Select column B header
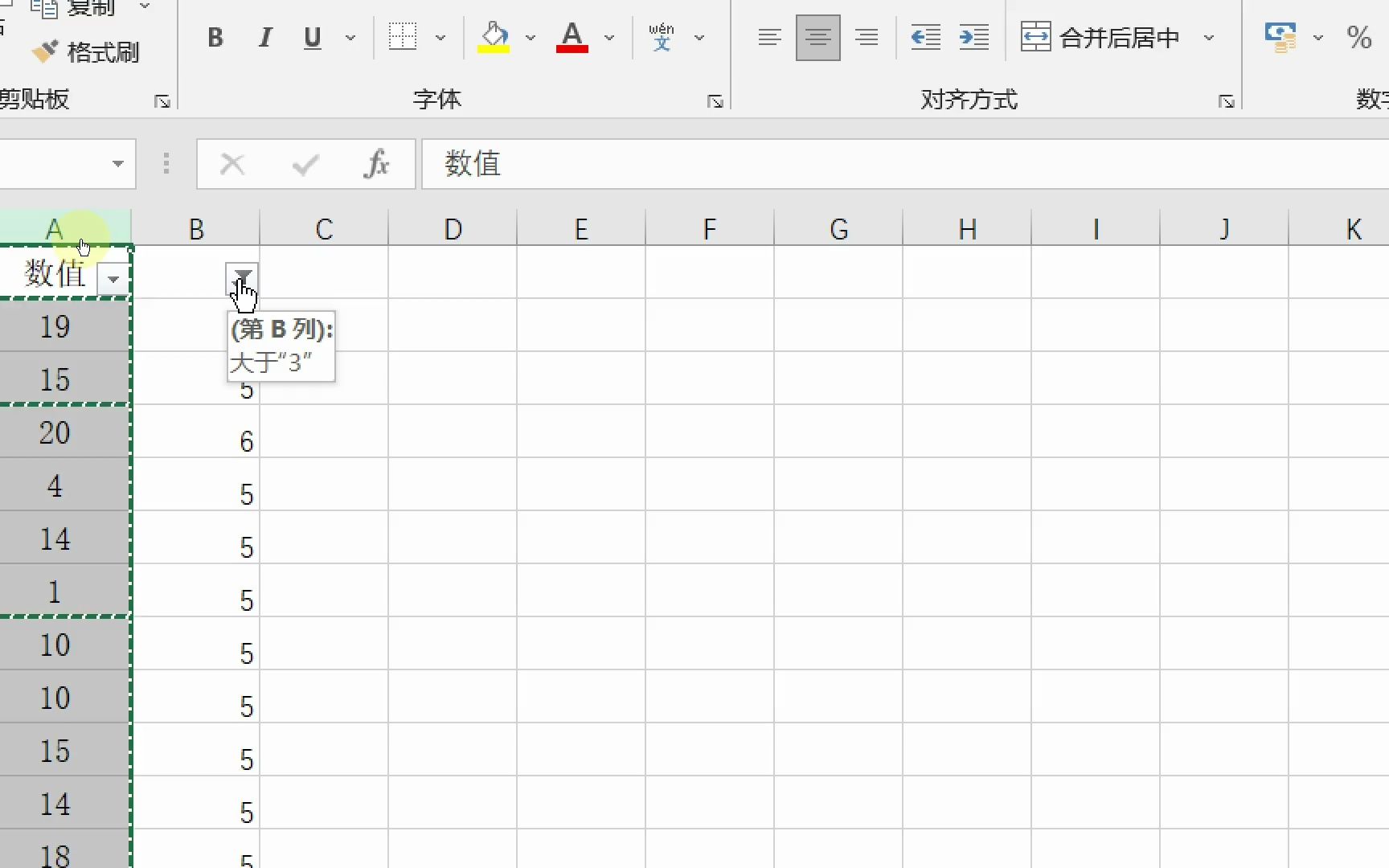This screenshot has width=1389, height=868. (x=196, y=228)
